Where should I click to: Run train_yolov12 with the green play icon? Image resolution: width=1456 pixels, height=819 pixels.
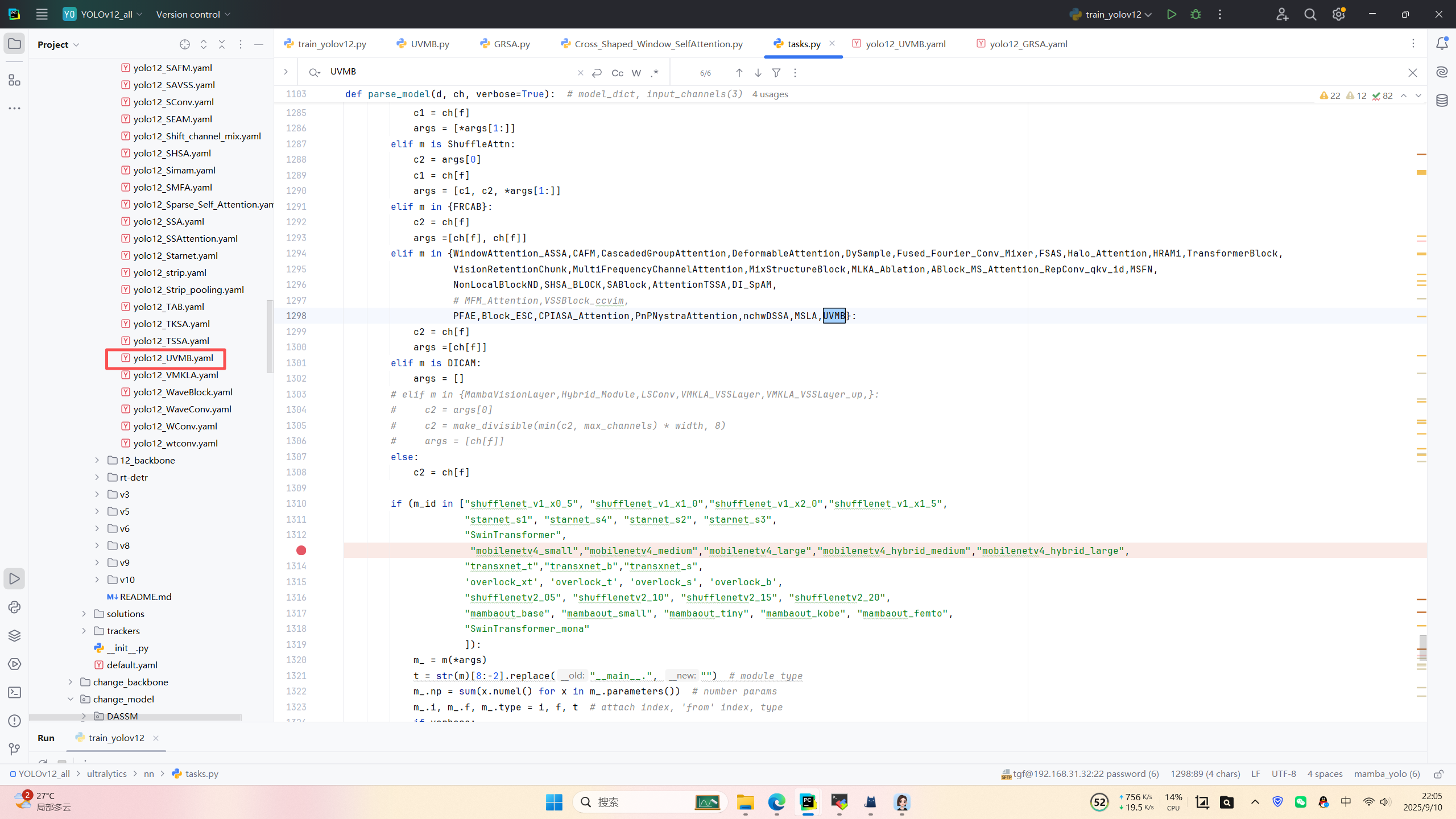[1171, 14]
